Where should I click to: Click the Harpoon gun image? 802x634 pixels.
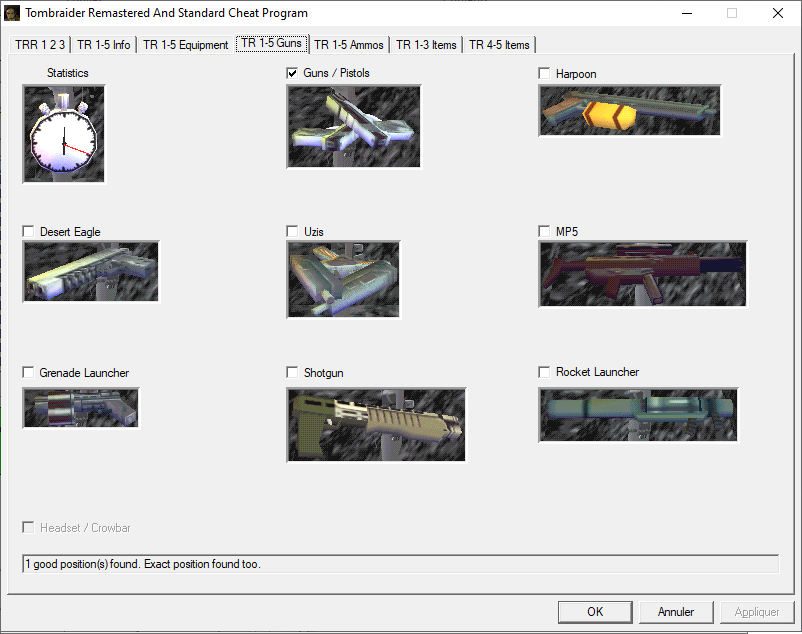pos(630,110)
